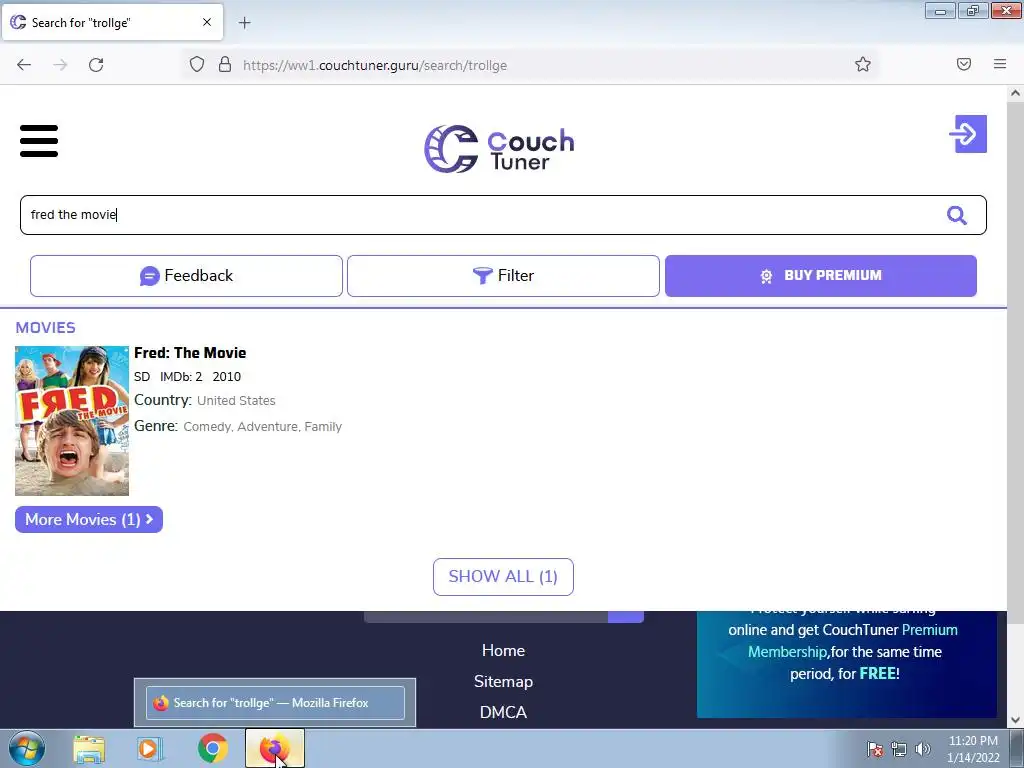Click the Firefox taskbar icon
Image resolution: width=1024 pixels, height=768 pixels.
[275, 748]
